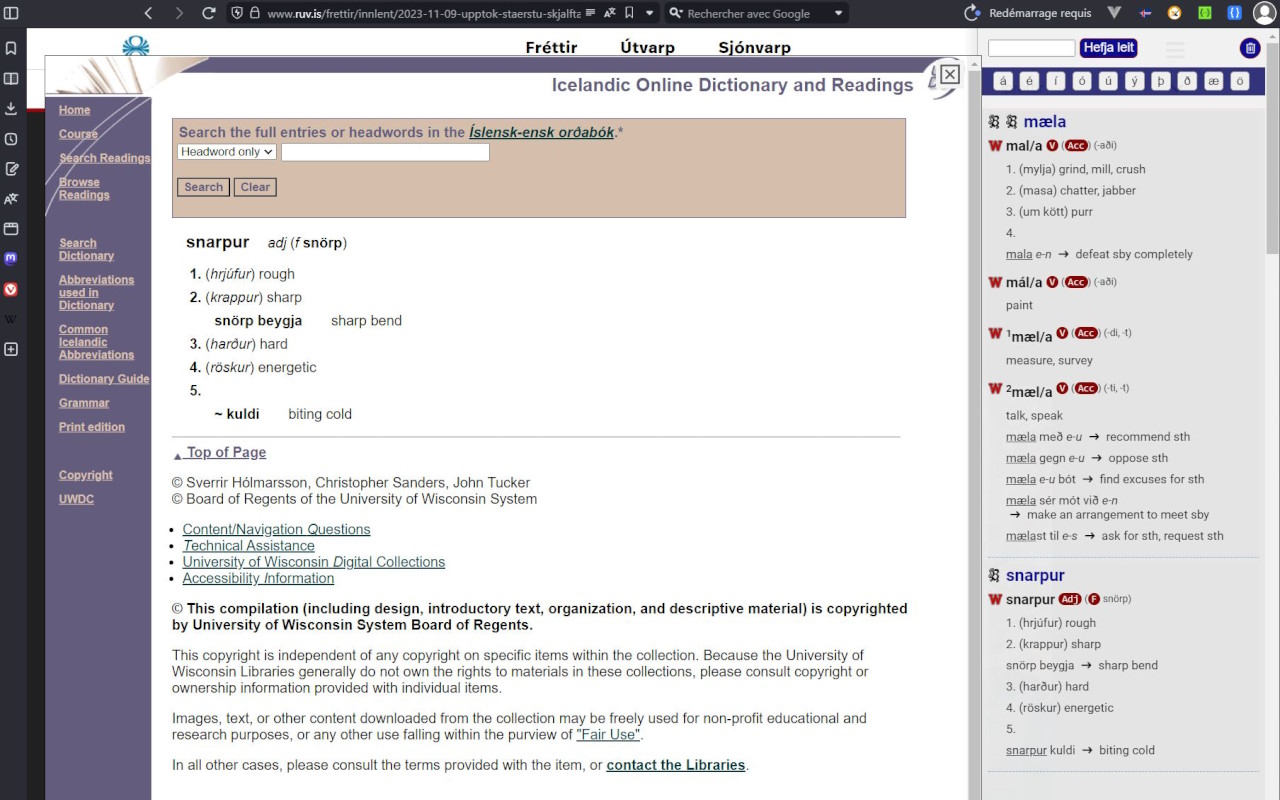Click the Search button in dictionary form
The height and width of the screenshot is (800, 1280).
pos(204,187)
